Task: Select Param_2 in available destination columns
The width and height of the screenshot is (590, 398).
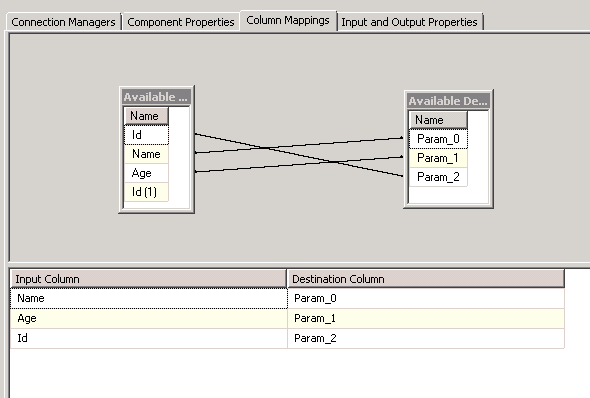Action: [x=438, y=177]
